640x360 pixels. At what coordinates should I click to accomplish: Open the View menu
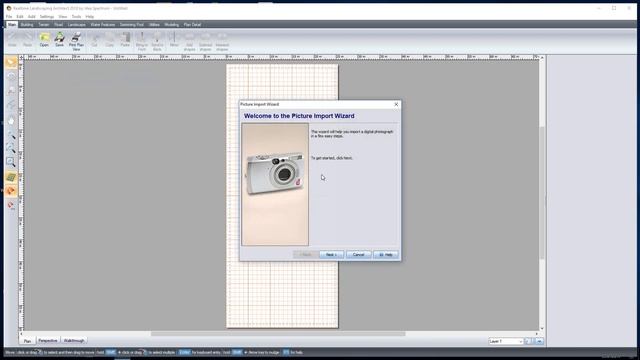62,17
